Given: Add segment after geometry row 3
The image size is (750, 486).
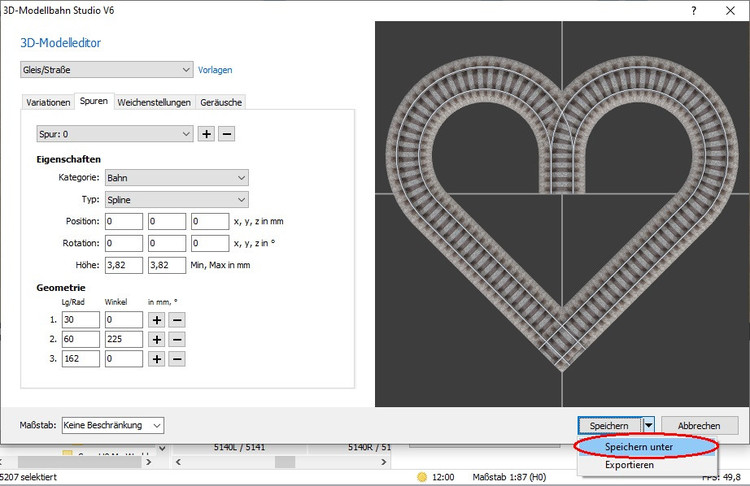Looking at the screenshot, I should click(x=157, y=359).
